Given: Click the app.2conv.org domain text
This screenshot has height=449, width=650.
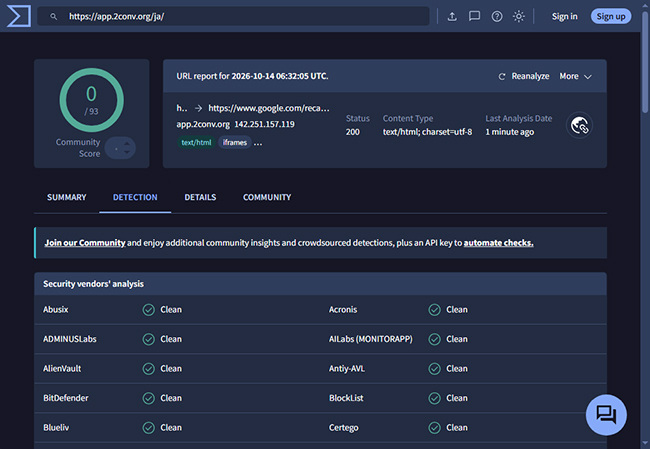Looking at the screenshot, I should click(203, 124).
